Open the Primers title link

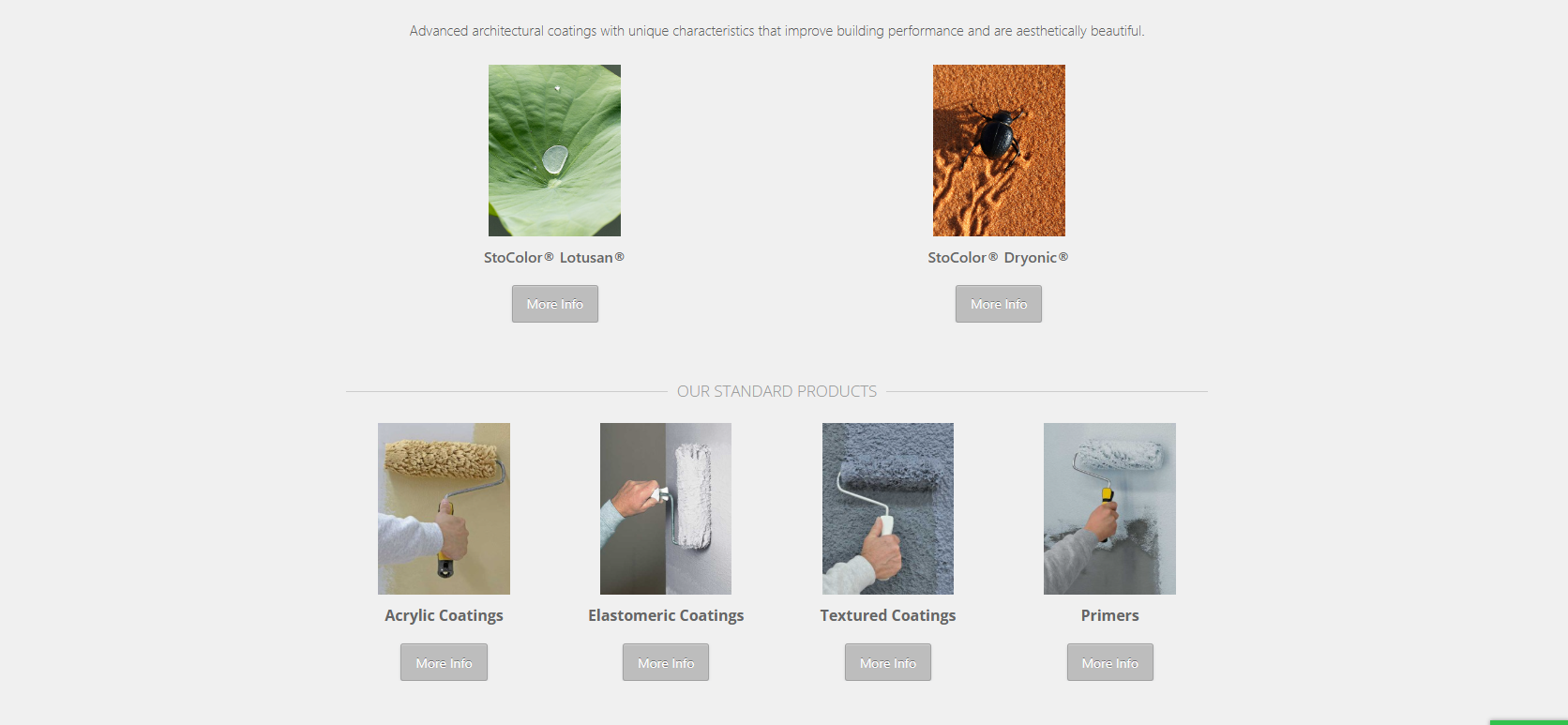coord(1109,615)
